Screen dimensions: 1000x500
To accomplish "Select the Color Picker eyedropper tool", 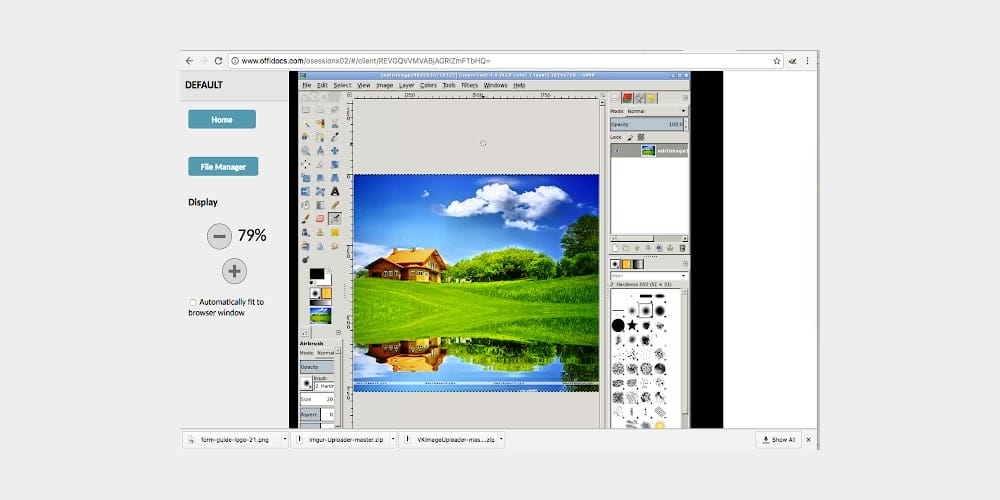I will pyautogui.click(x=335, y=136).
